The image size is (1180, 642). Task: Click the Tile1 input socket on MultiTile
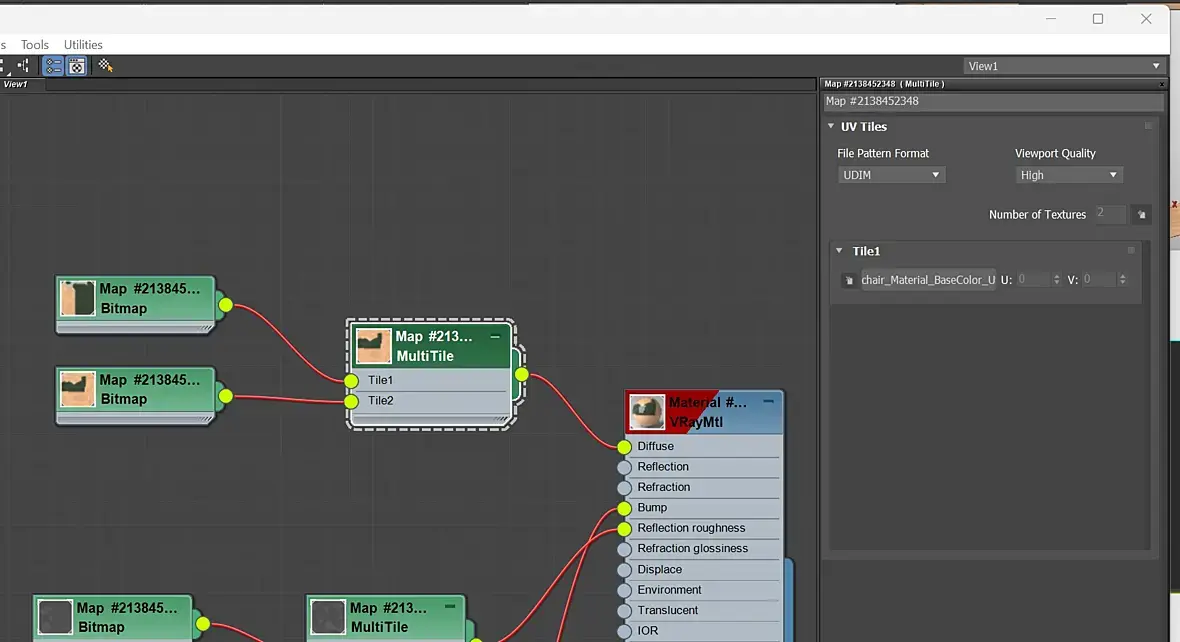pos(351,381)
